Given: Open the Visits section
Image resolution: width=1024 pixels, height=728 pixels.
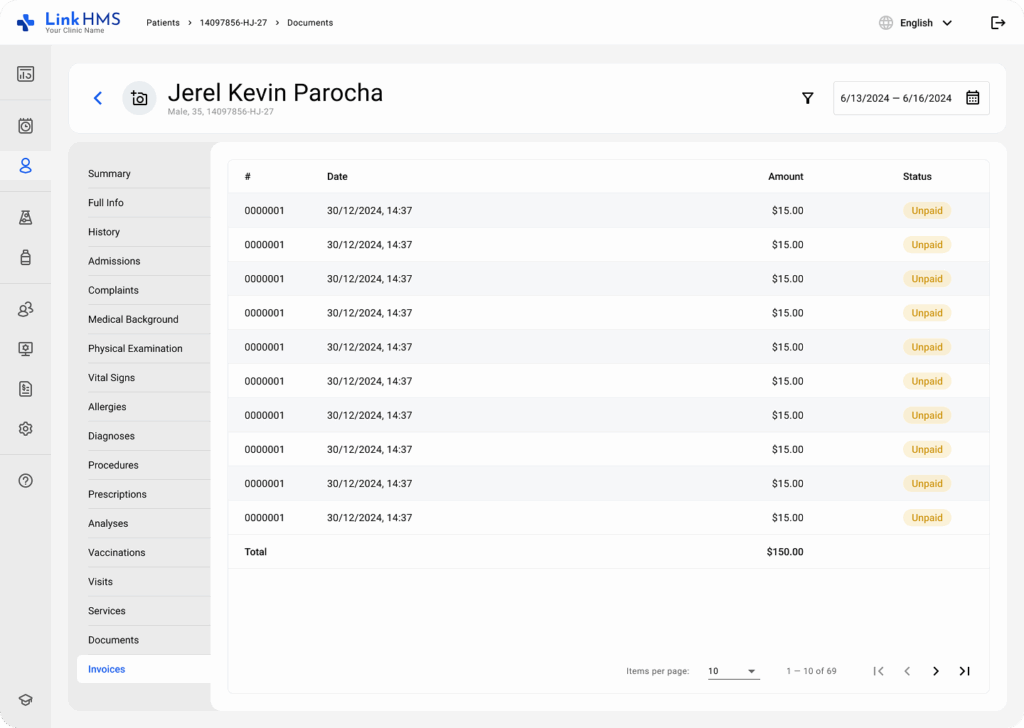Looking at the screenshot, I should pos(101,582).
